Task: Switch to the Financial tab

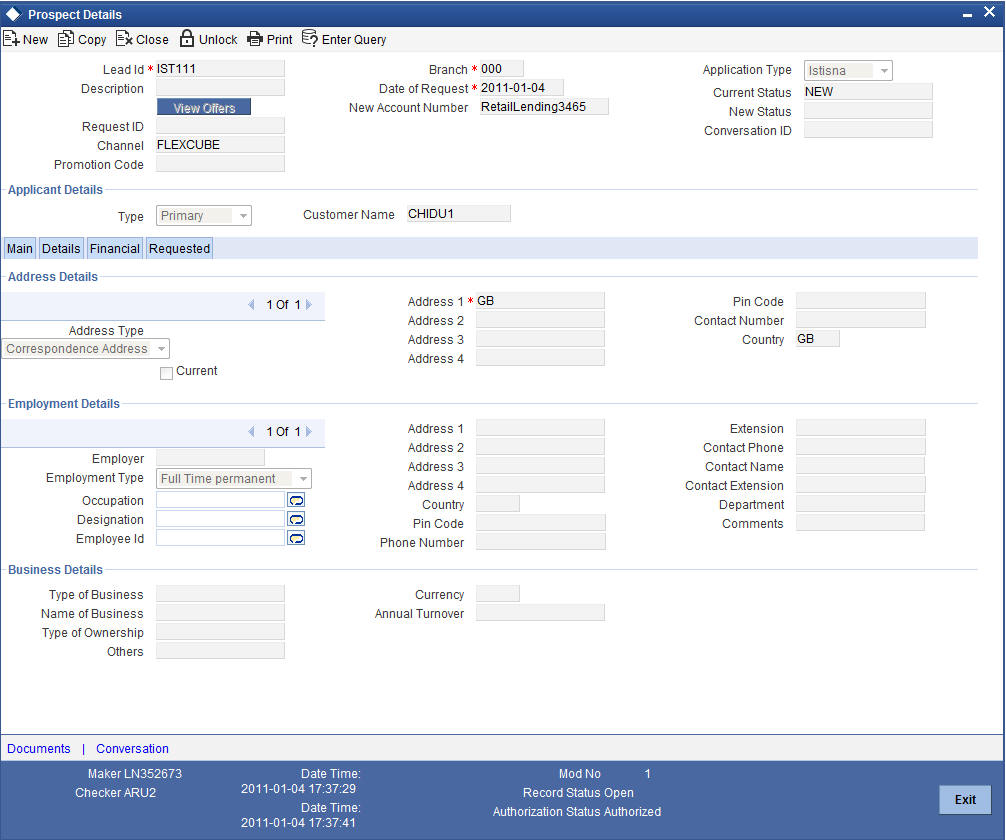Action: click(x=115, y=248)
